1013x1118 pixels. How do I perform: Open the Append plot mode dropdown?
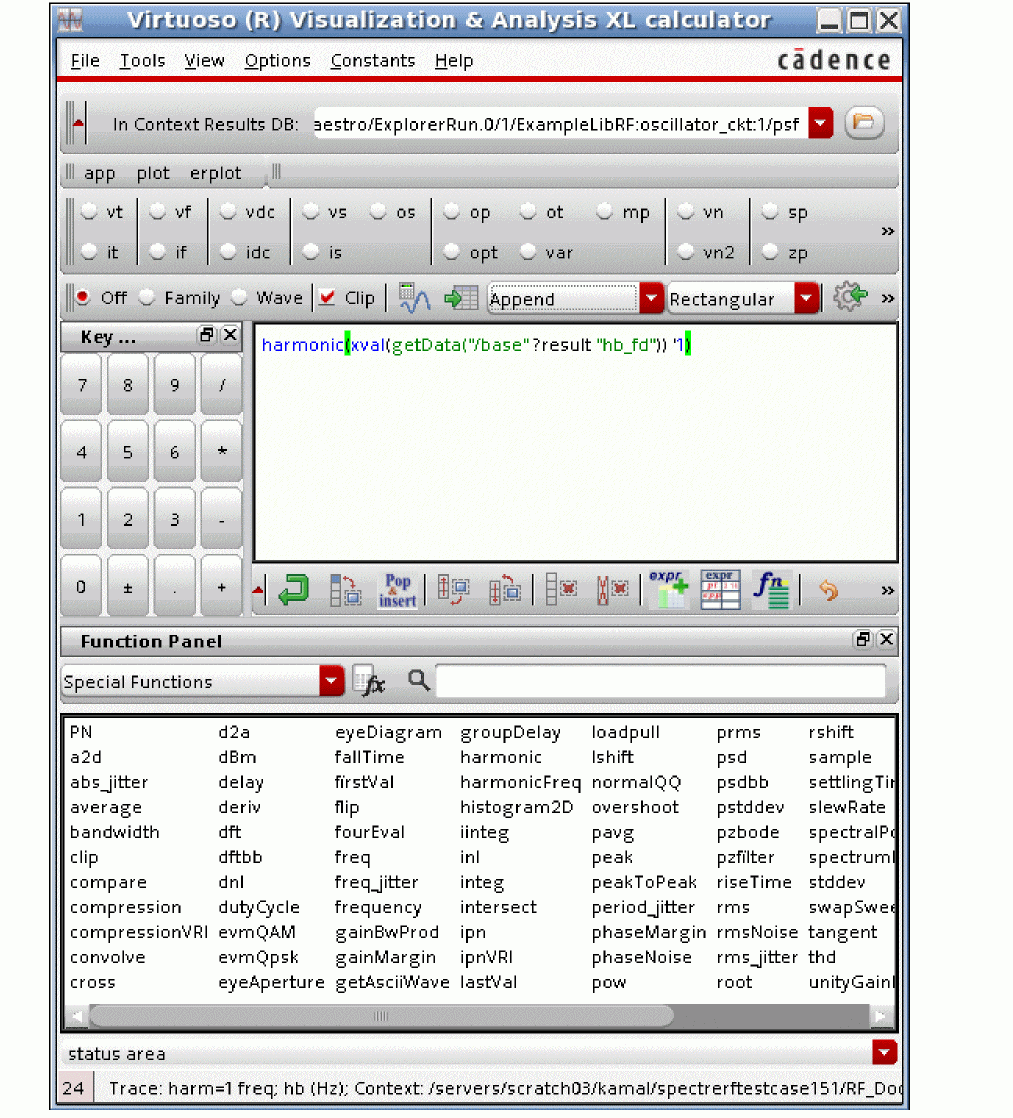(652, 298)
